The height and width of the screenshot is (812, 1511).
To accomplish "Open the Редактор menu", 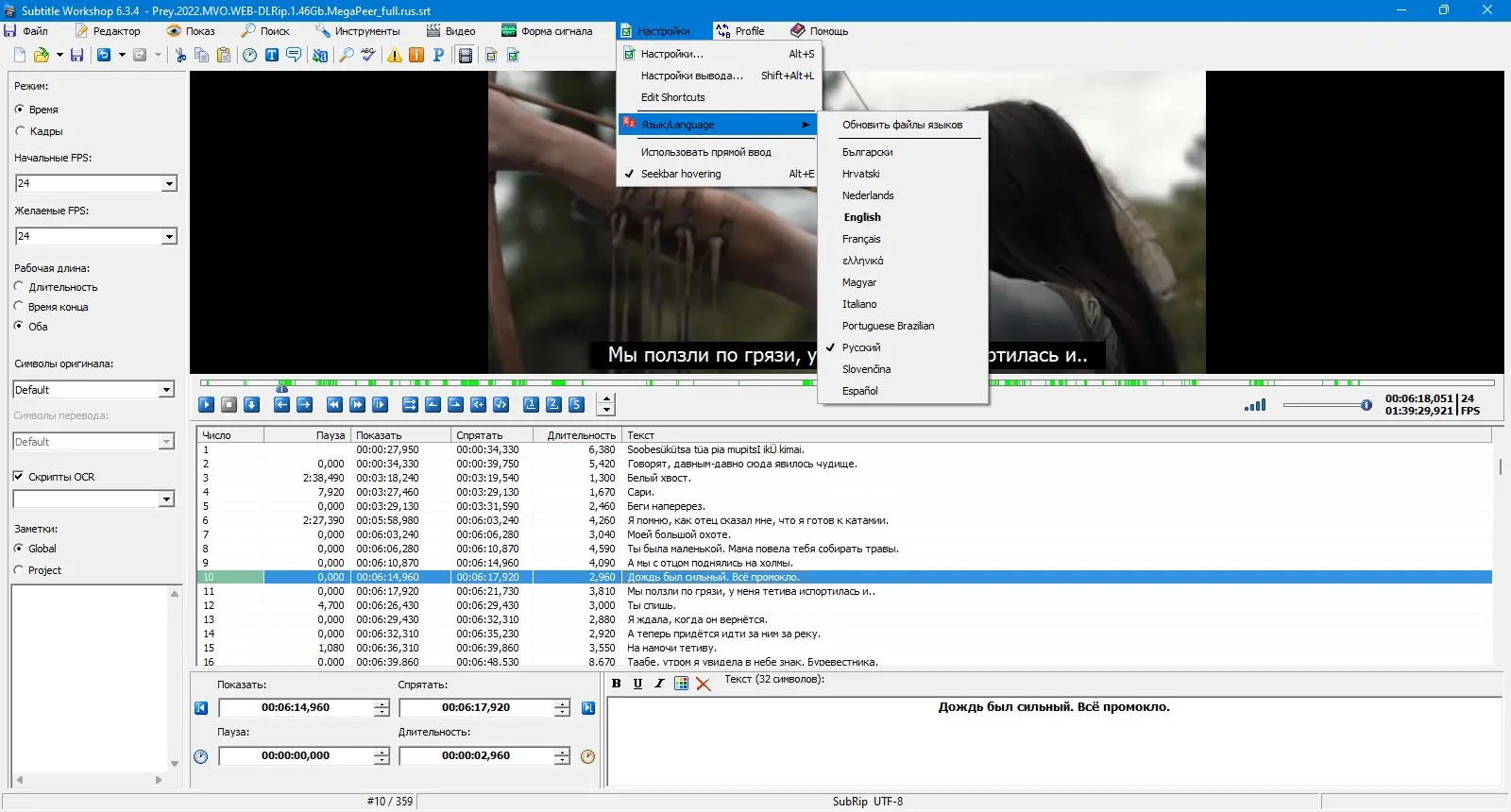I will pos(109,31).
